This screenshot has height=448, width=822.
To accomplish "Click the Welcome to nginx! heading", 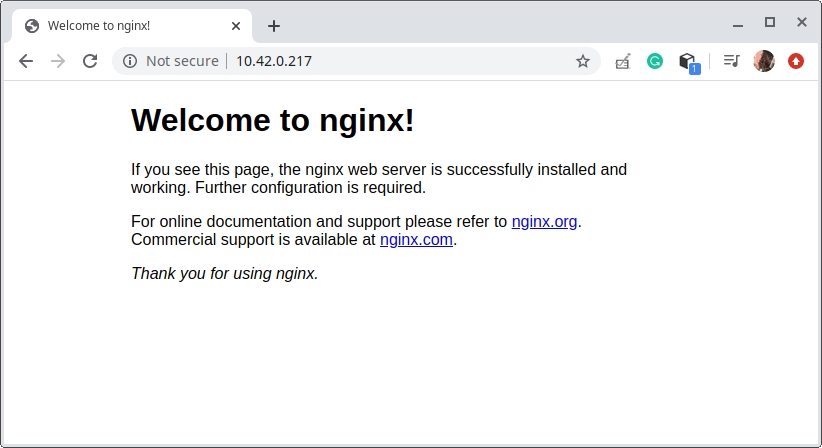I will pyautogui.click(x=273, y=120).
